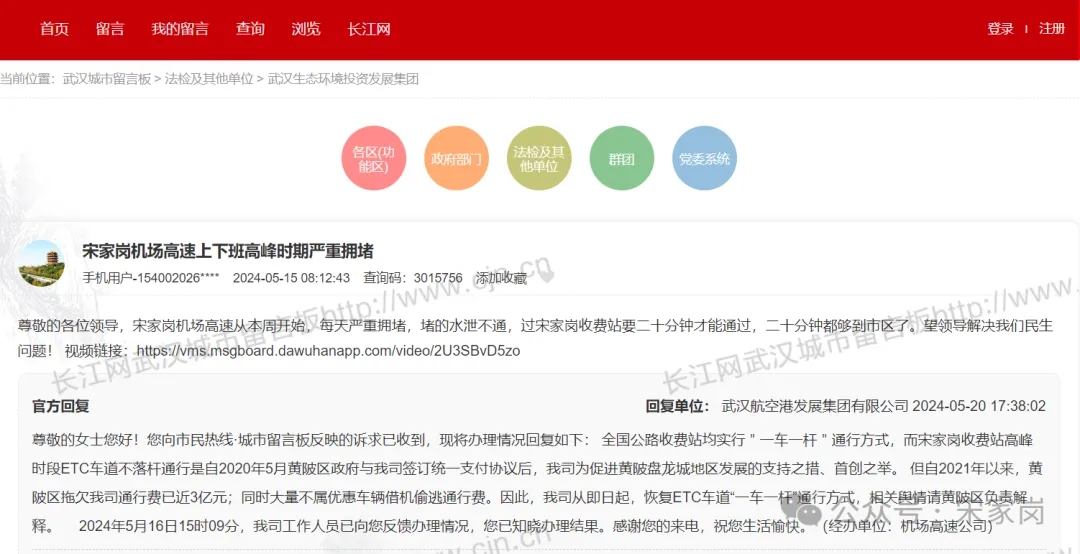This screenshot has height=554, width=1080.
Task: Select the 政府部门 orange circle icon
Action: [x=457, y=159]
